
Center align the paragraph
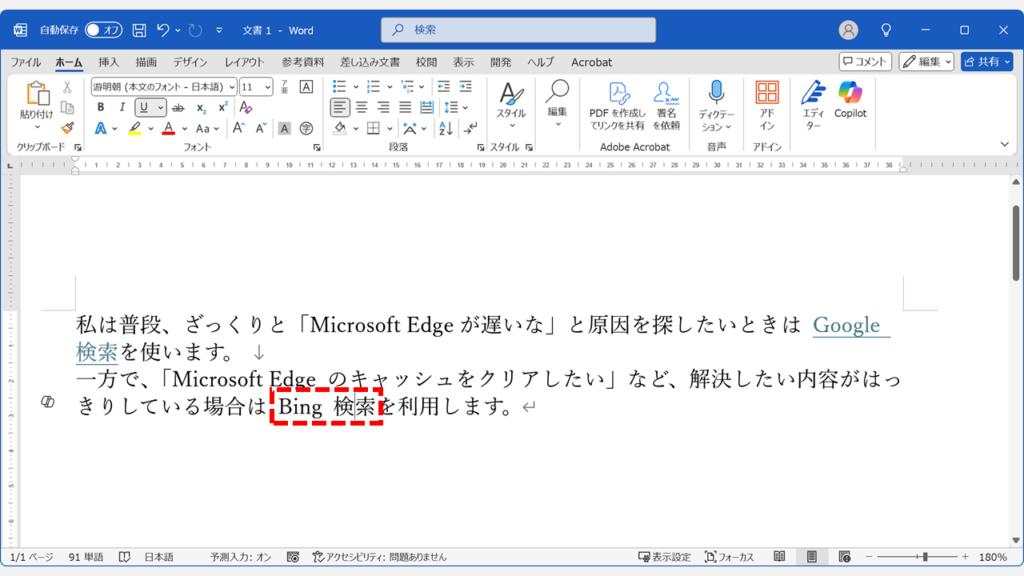pyautogui.click(x=361, y=107)
